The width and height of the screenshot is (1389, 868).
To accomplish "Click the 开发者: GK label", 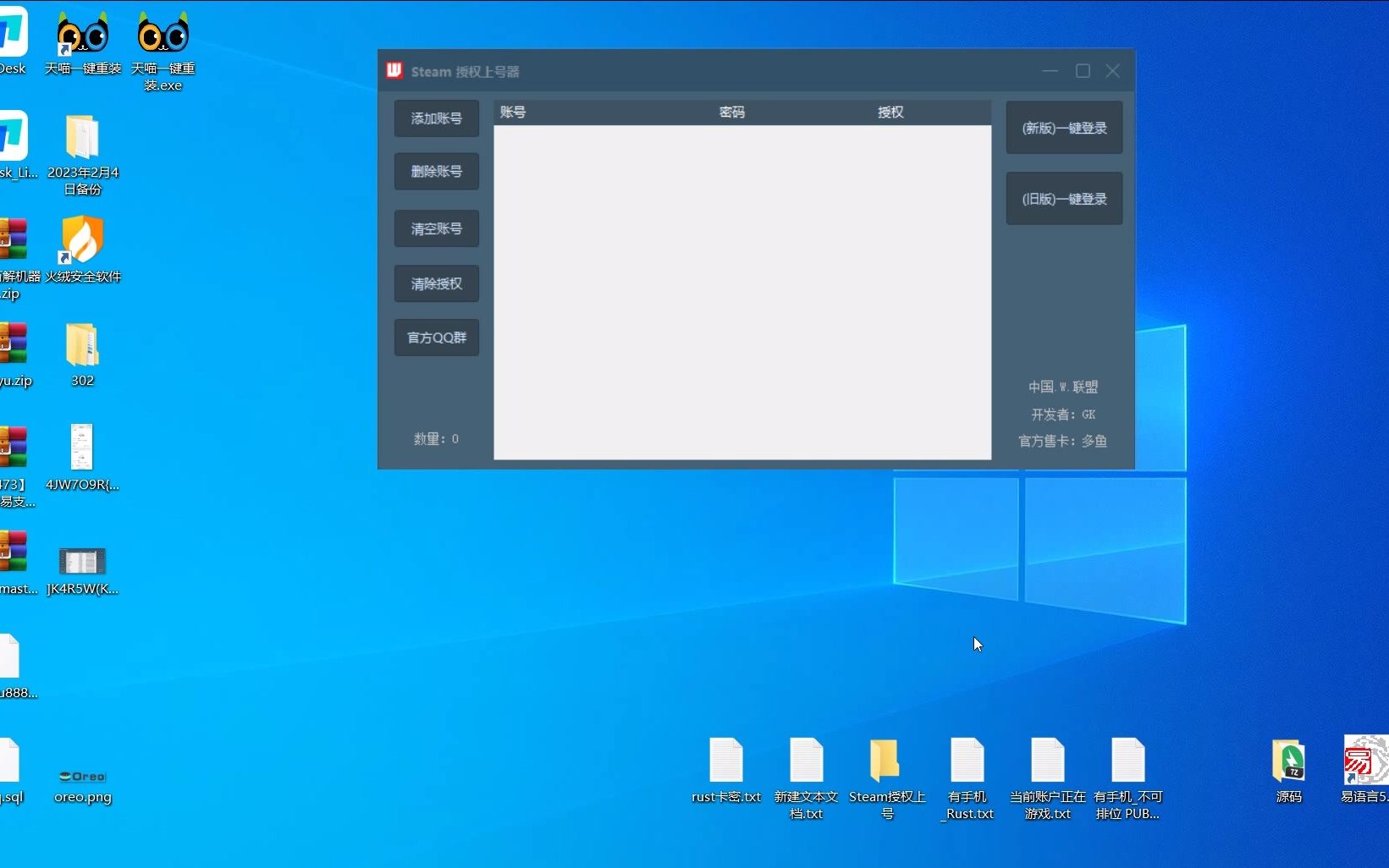I will (1063, 415).
